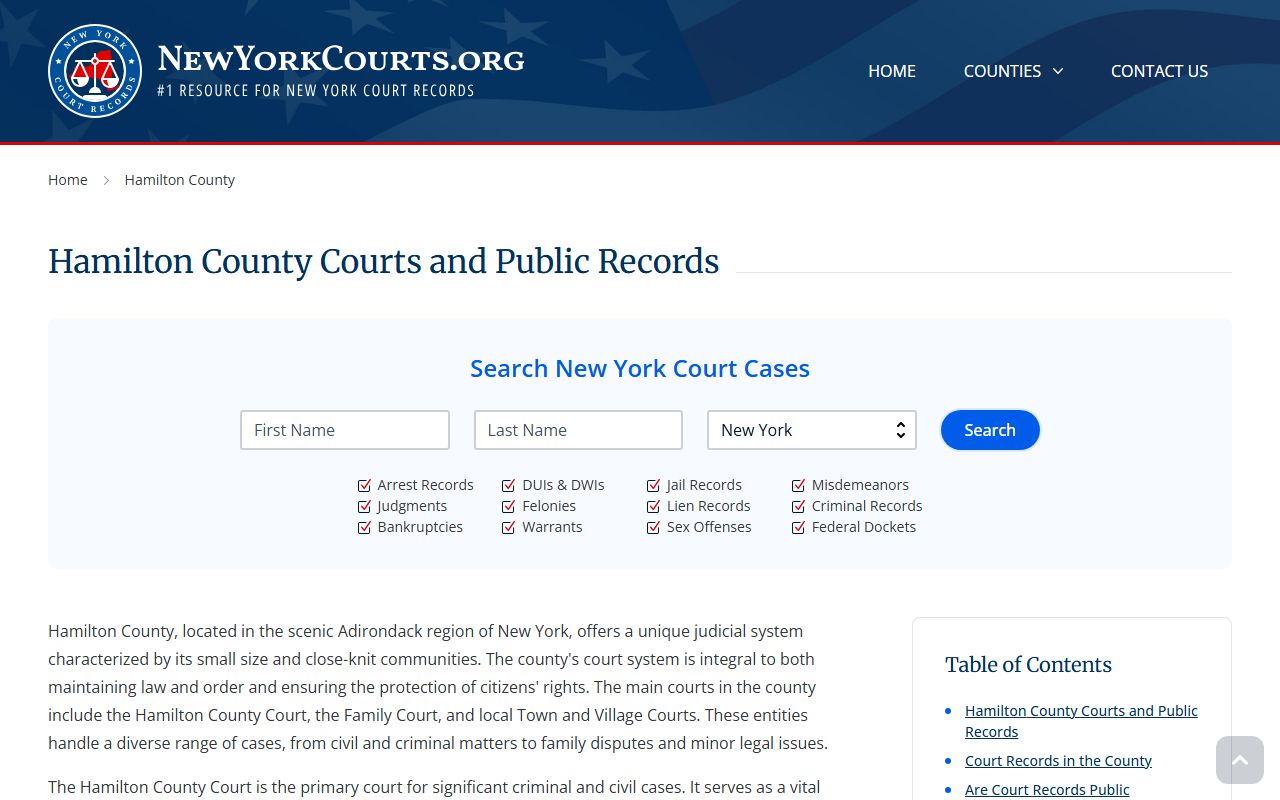The height and width of the screenshot is (800, 1280).
Task: Open the CONTACT US menu item
Action: pos(1159,71)
